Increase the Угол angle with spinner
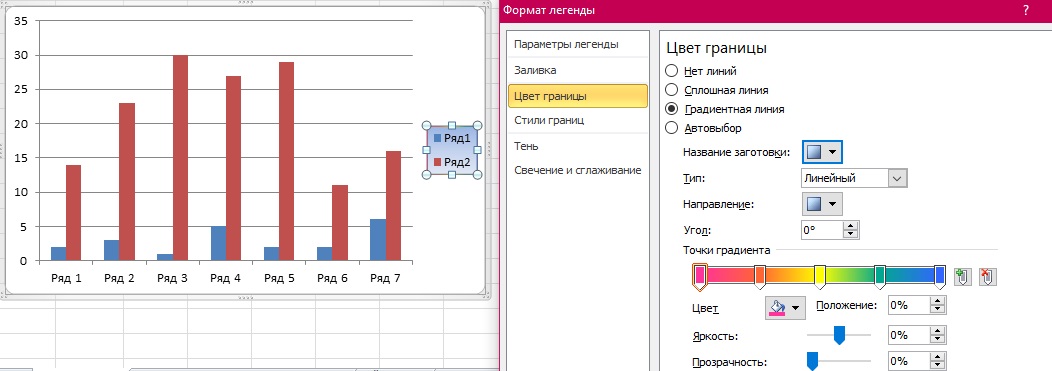 (851, 226)
